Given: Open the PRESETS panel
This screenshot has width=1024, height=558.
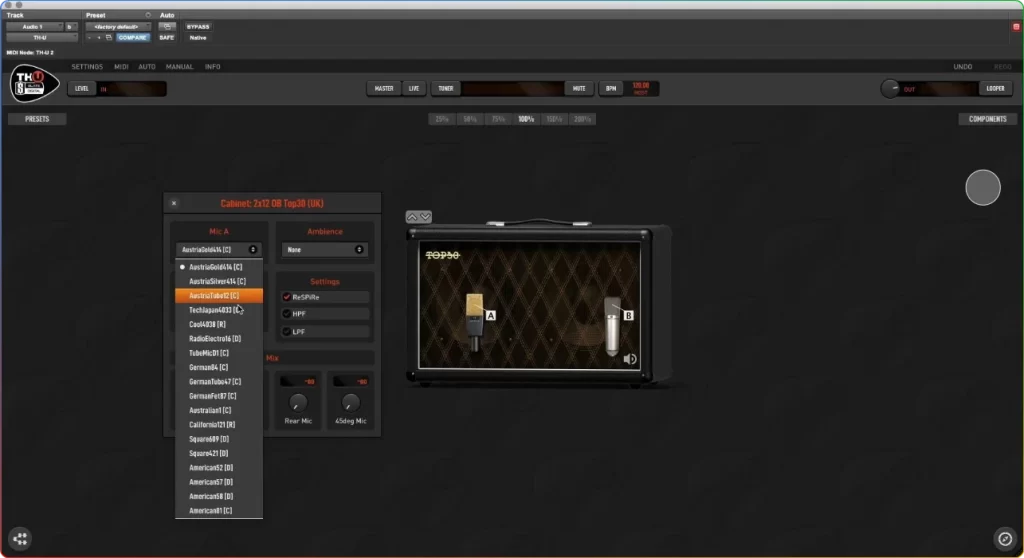Looking at the screenshot, I should (37, 119).
